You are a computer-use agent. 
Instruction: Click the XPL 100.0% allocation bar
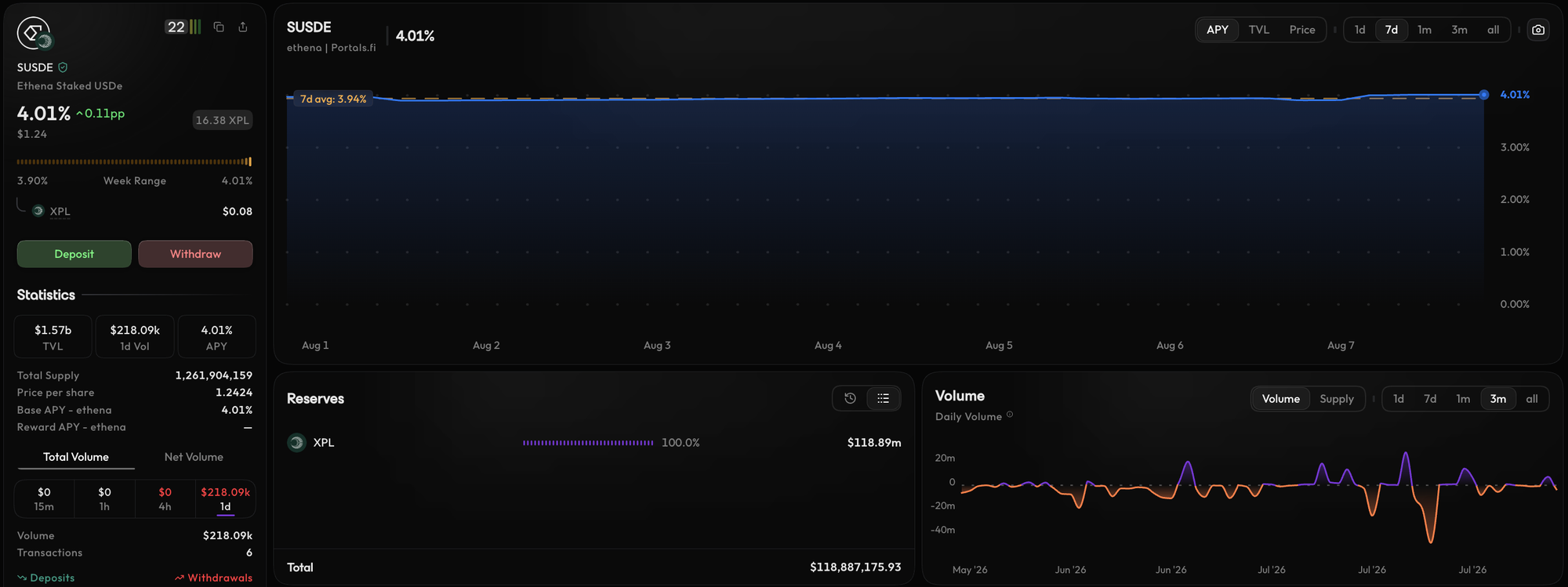coord(588,443)
